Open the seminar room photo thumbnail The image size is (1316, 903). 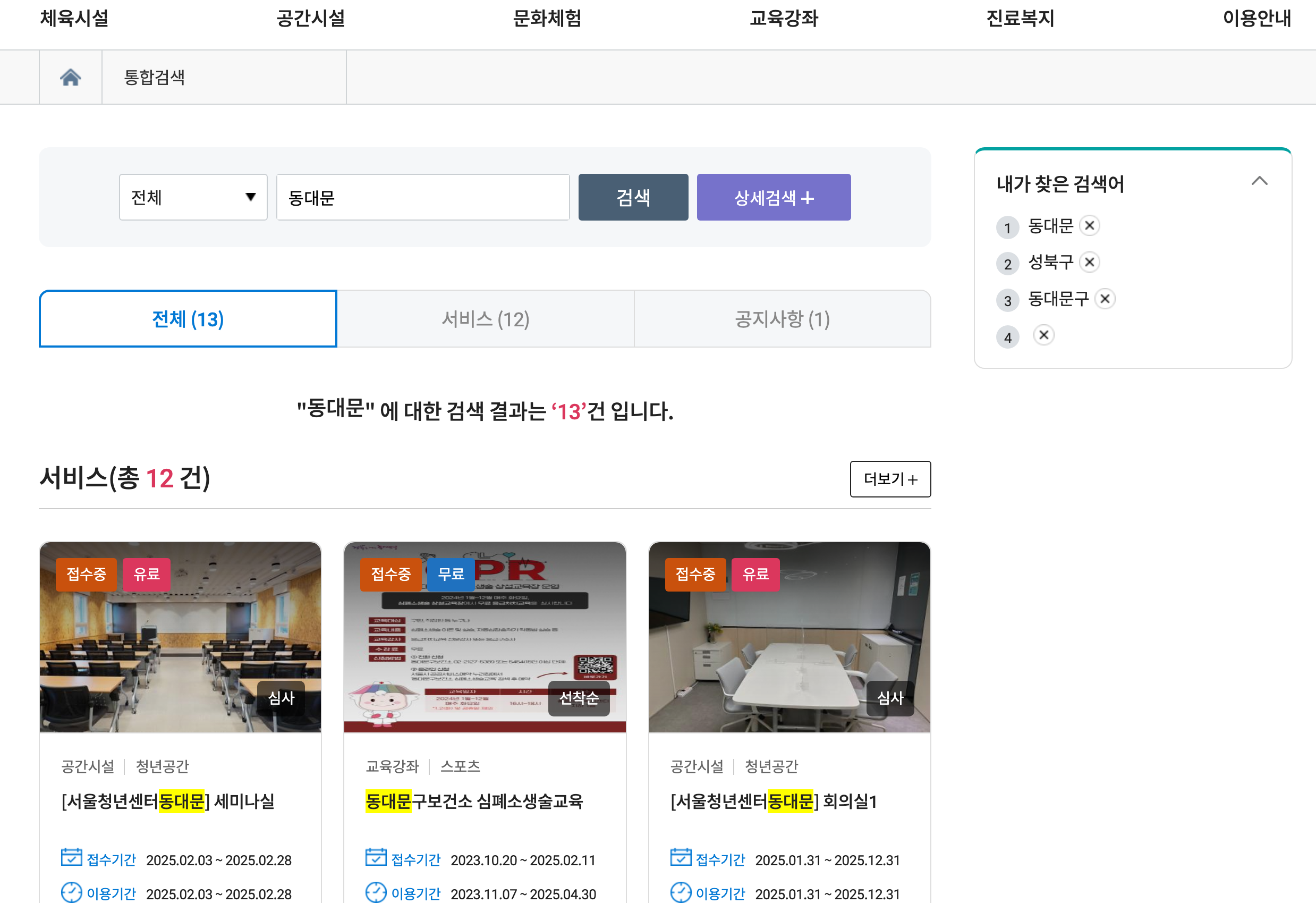[x=180, y=637]
